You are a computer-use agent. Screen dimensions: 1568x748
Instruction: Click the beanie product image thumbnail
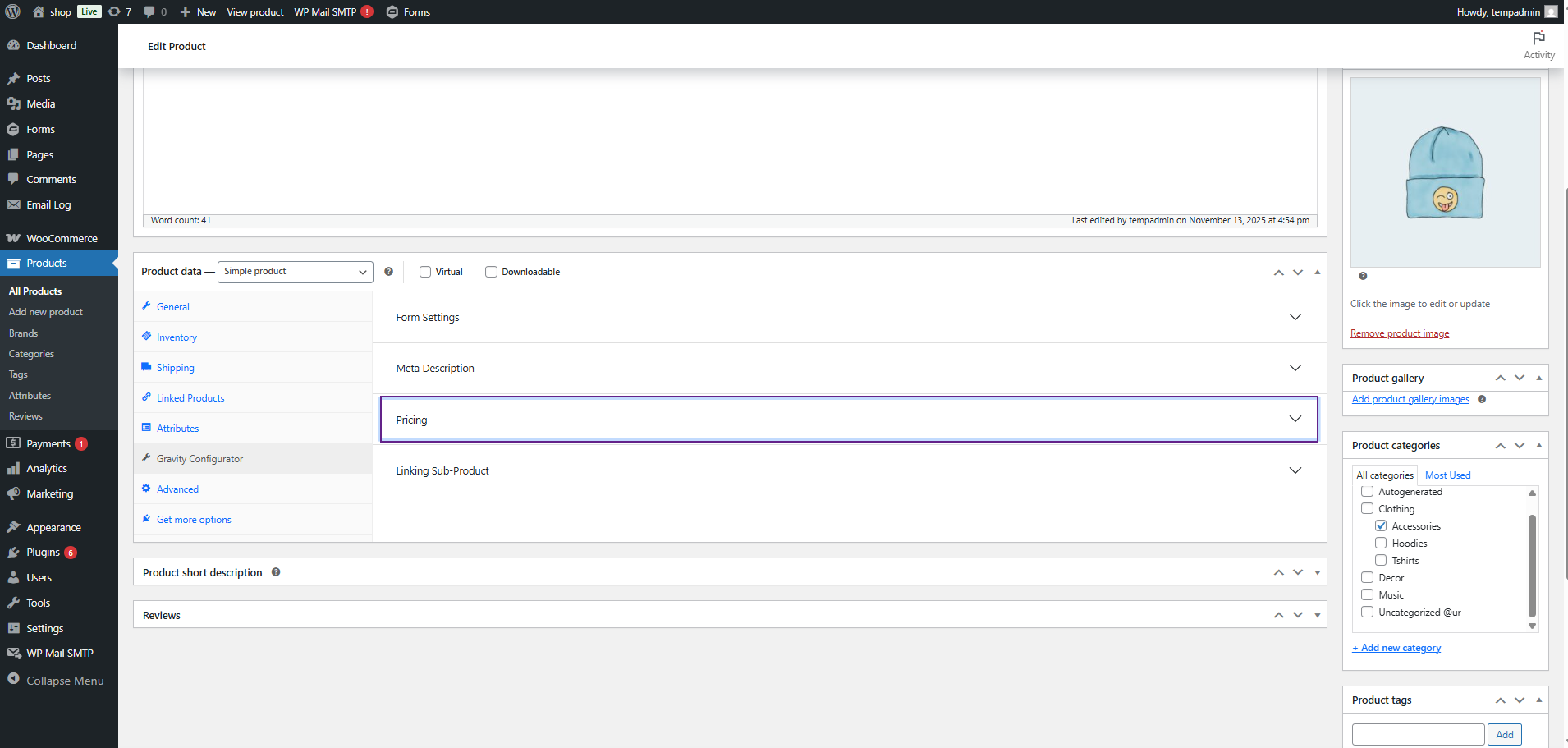click(1445, 172)
